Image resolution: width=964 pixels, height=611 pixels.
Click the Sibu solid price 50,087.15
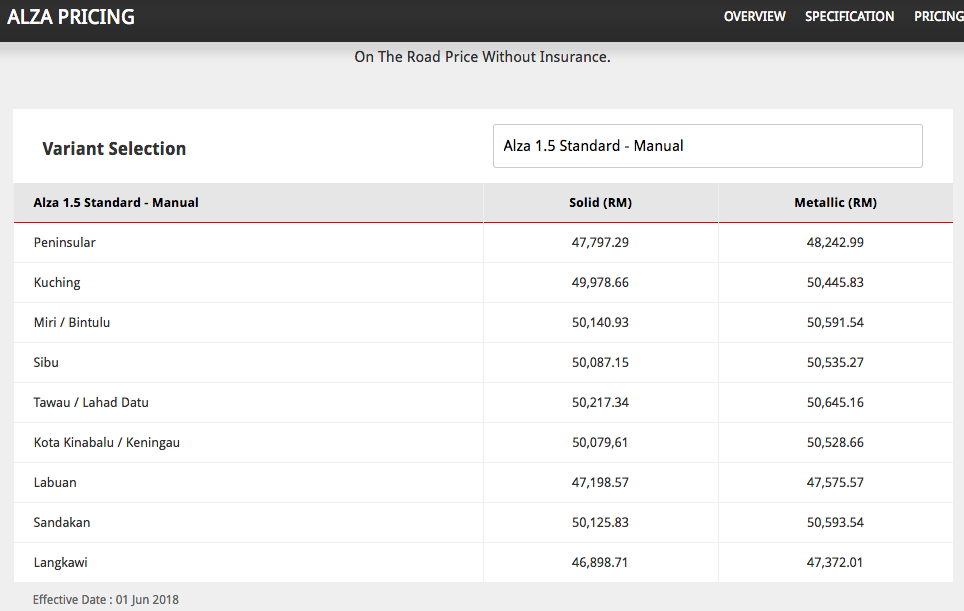pos(600,363)
